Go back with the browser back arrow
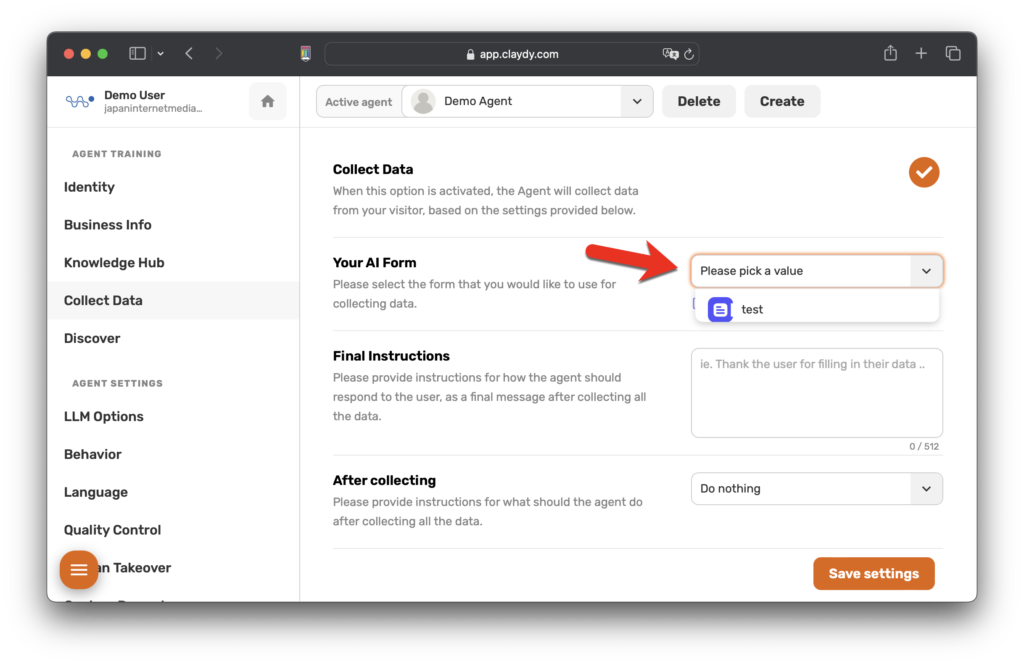 [x=189, y=53]
